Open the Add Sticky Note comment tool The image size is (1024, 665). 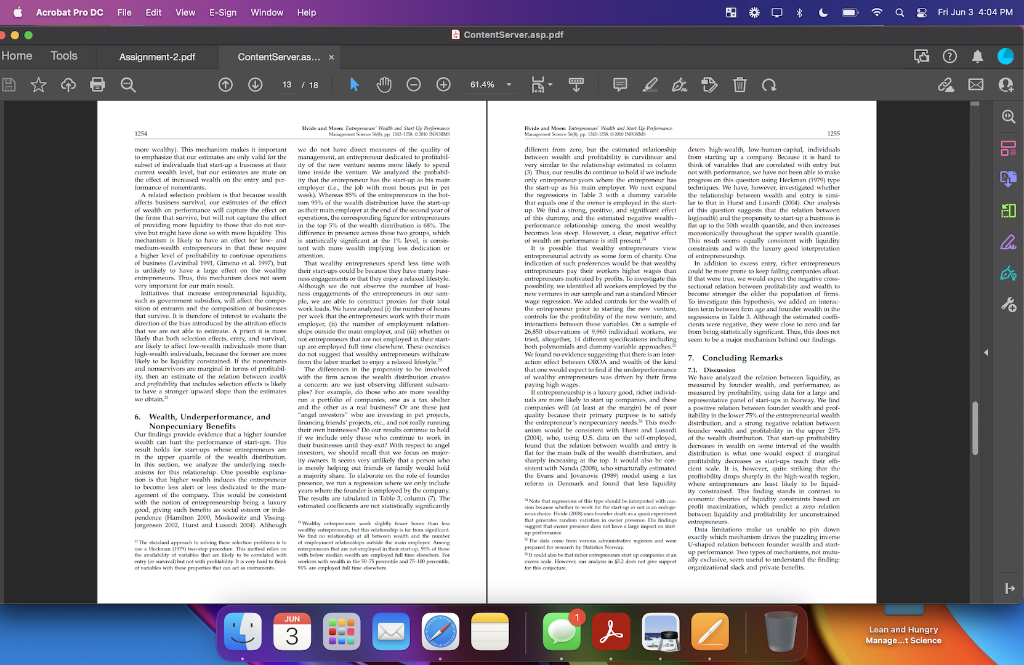[x=622, y=84]
